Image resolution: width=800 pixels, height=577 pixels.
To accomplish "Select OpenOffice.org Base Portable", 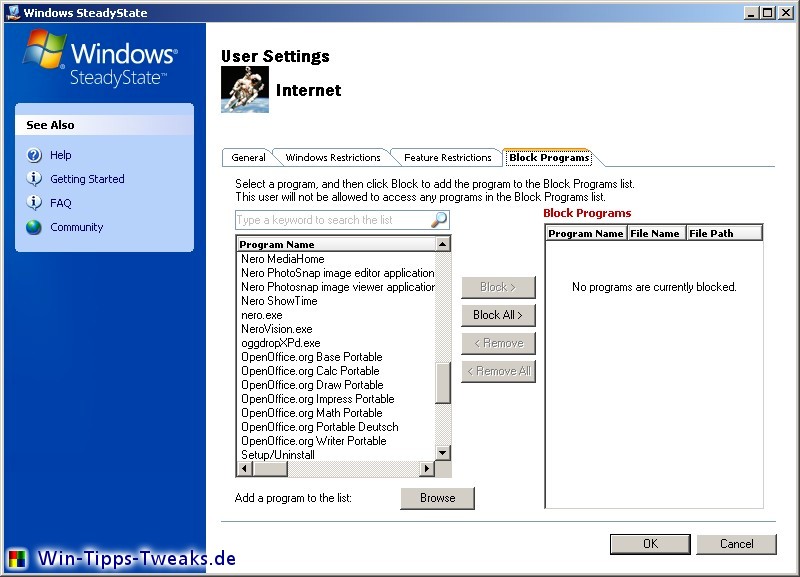I will point(312,357).
